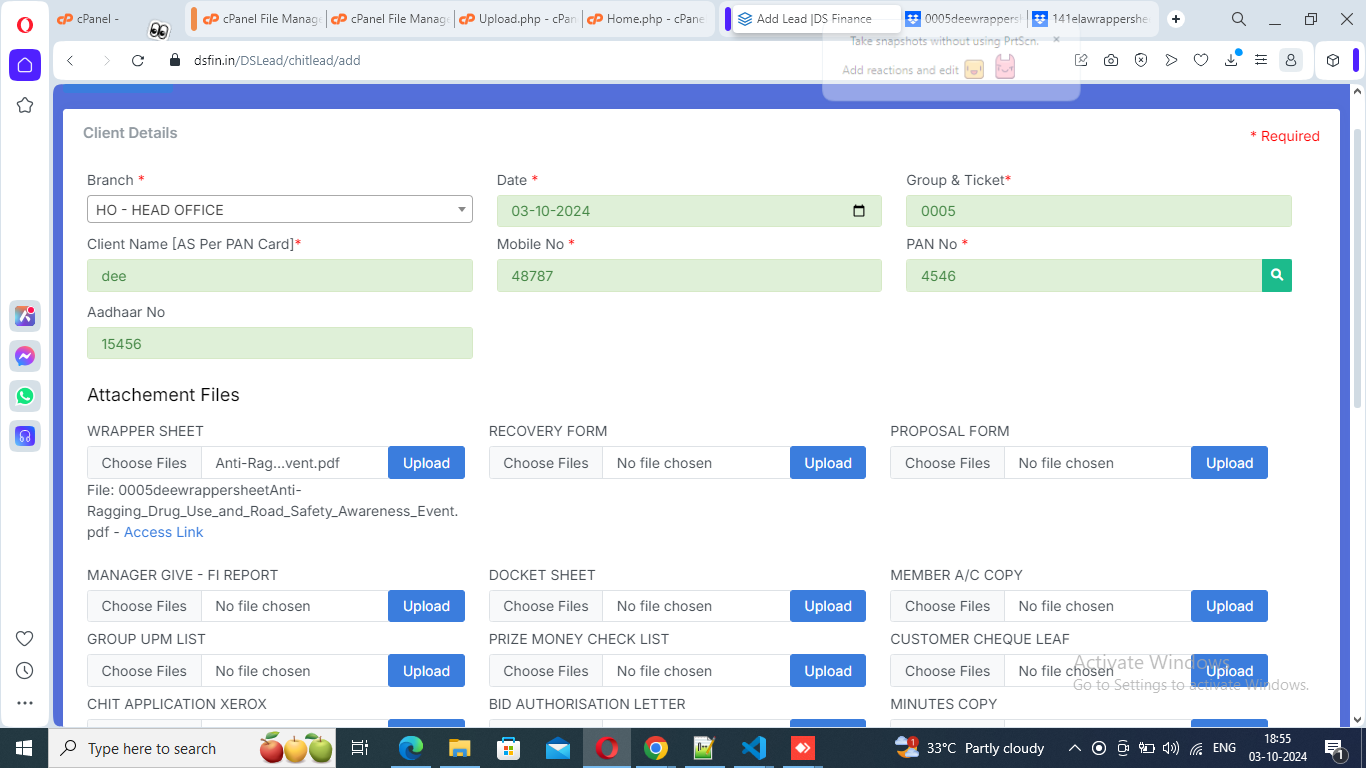The image size is (1366, 768).
Task: Click the Aadhaar No input field
Action: 279,344
